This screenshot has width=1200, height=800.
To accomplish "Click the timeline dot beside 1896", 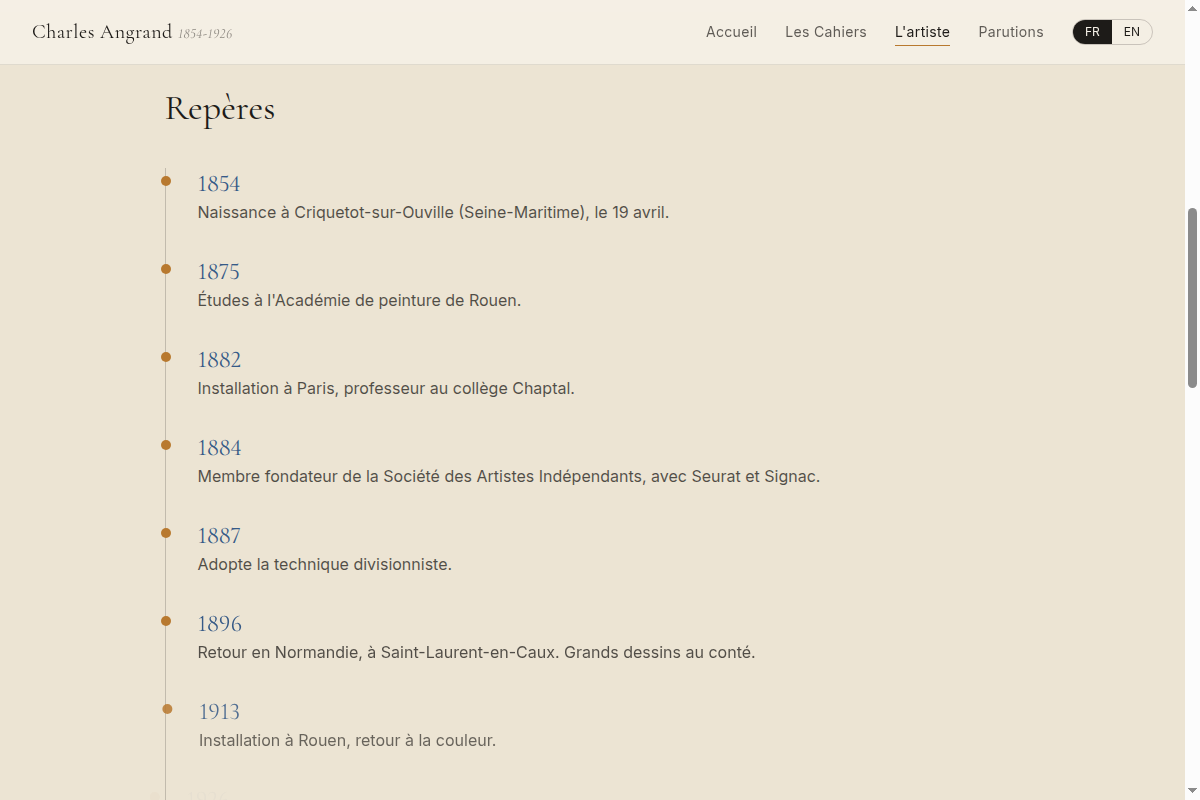I will coord(166,621).
